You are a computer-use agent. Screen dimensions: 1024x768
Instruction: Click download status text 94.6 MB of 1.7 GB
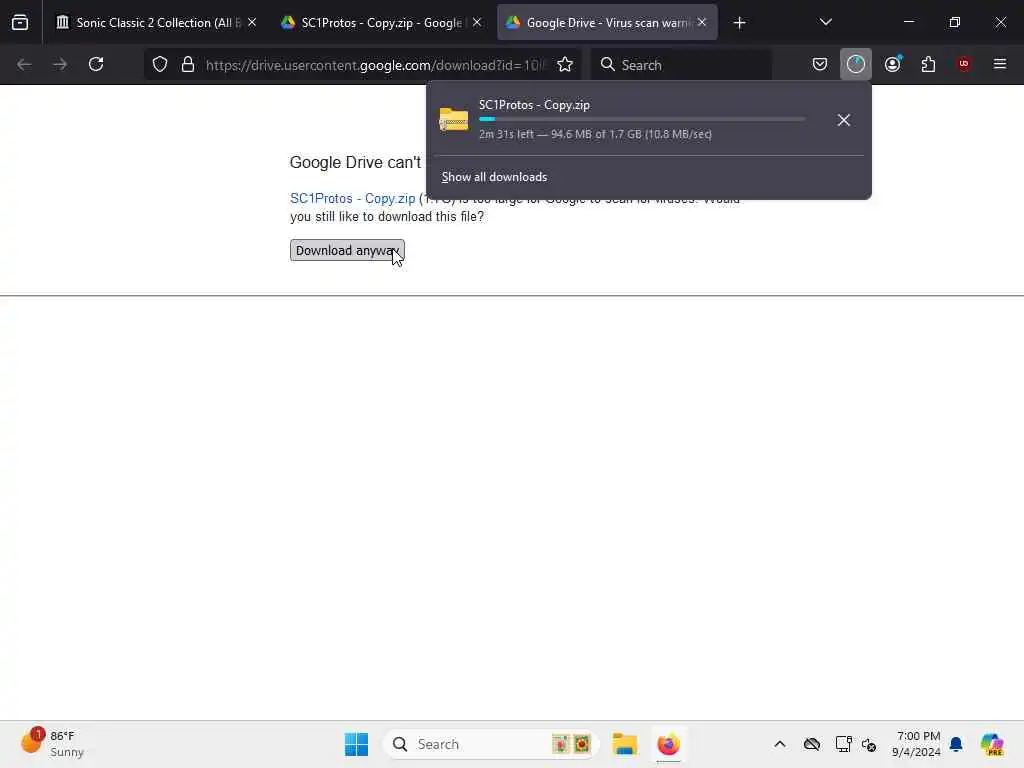(x=595, y=135)
